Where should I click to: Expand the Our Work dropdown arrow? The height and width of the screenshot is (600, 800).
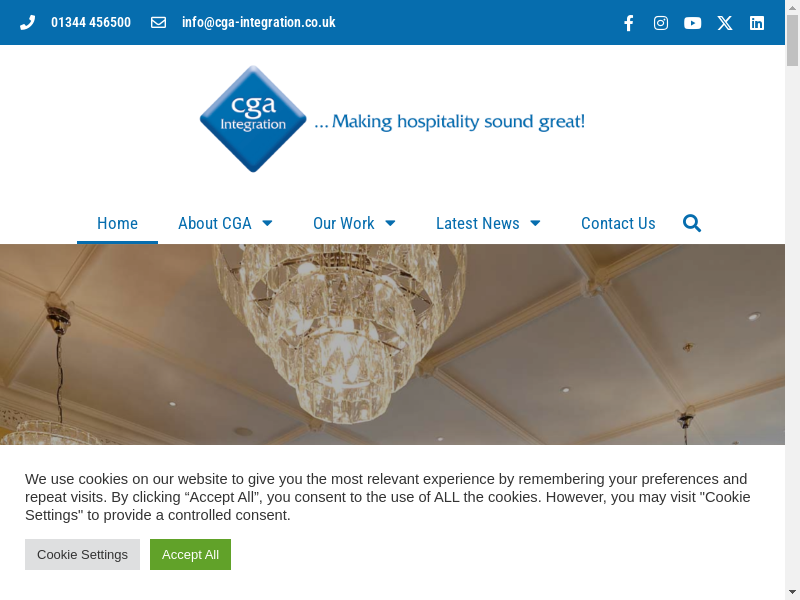coord(390,223)
